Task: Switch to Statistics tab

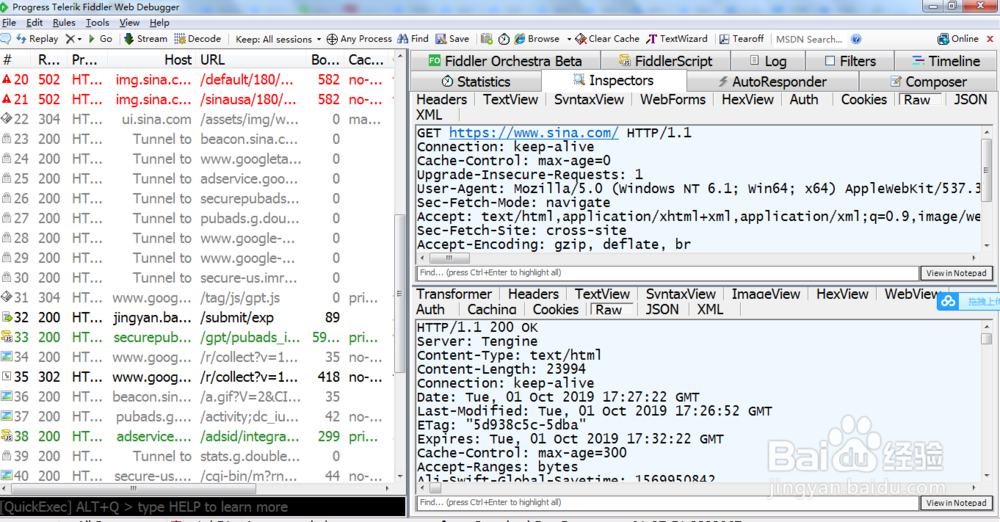Action: pos(476,82)
